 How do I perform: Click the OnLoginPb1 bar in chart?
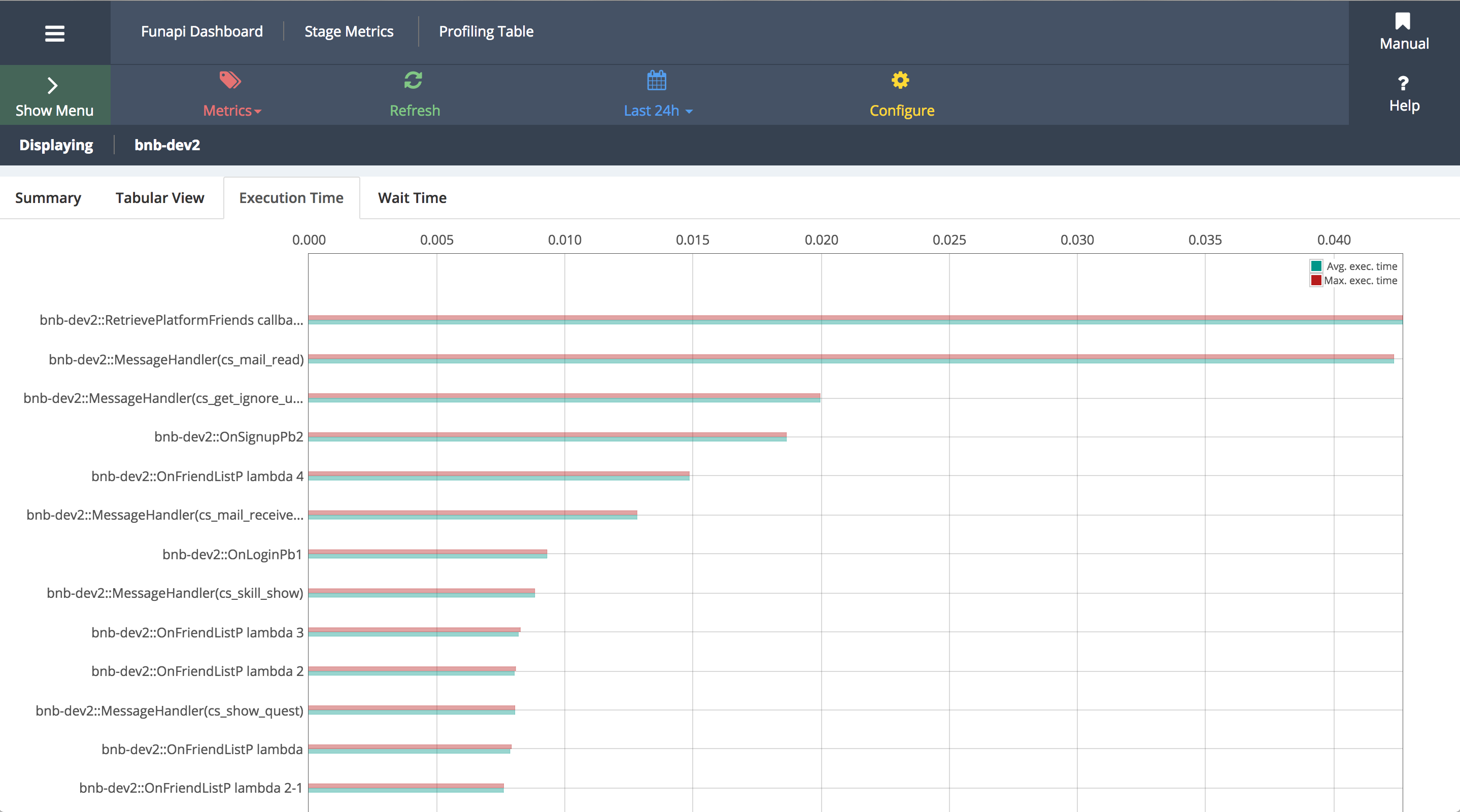point(427,554)
